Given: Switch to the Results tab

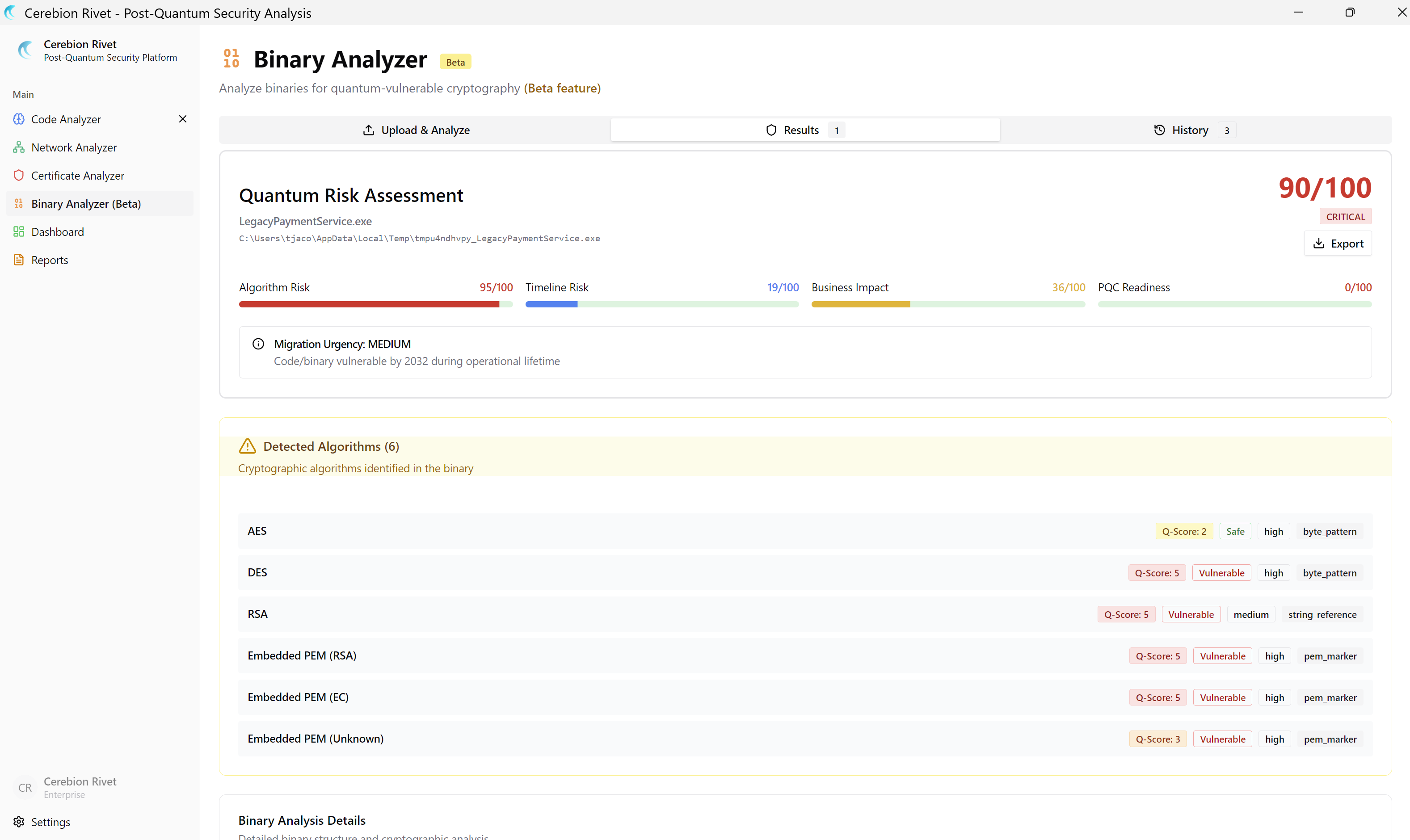Looking at the screenshot, I should coord(805,130).
